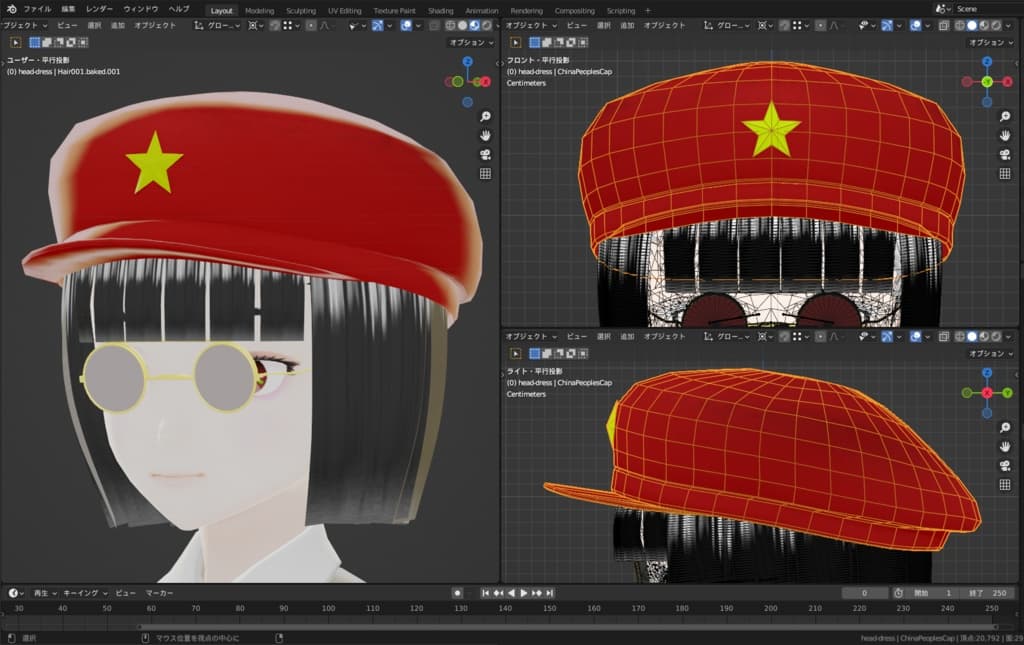Toggle wireframe shading in the front viewport

(x=960, y=26)
